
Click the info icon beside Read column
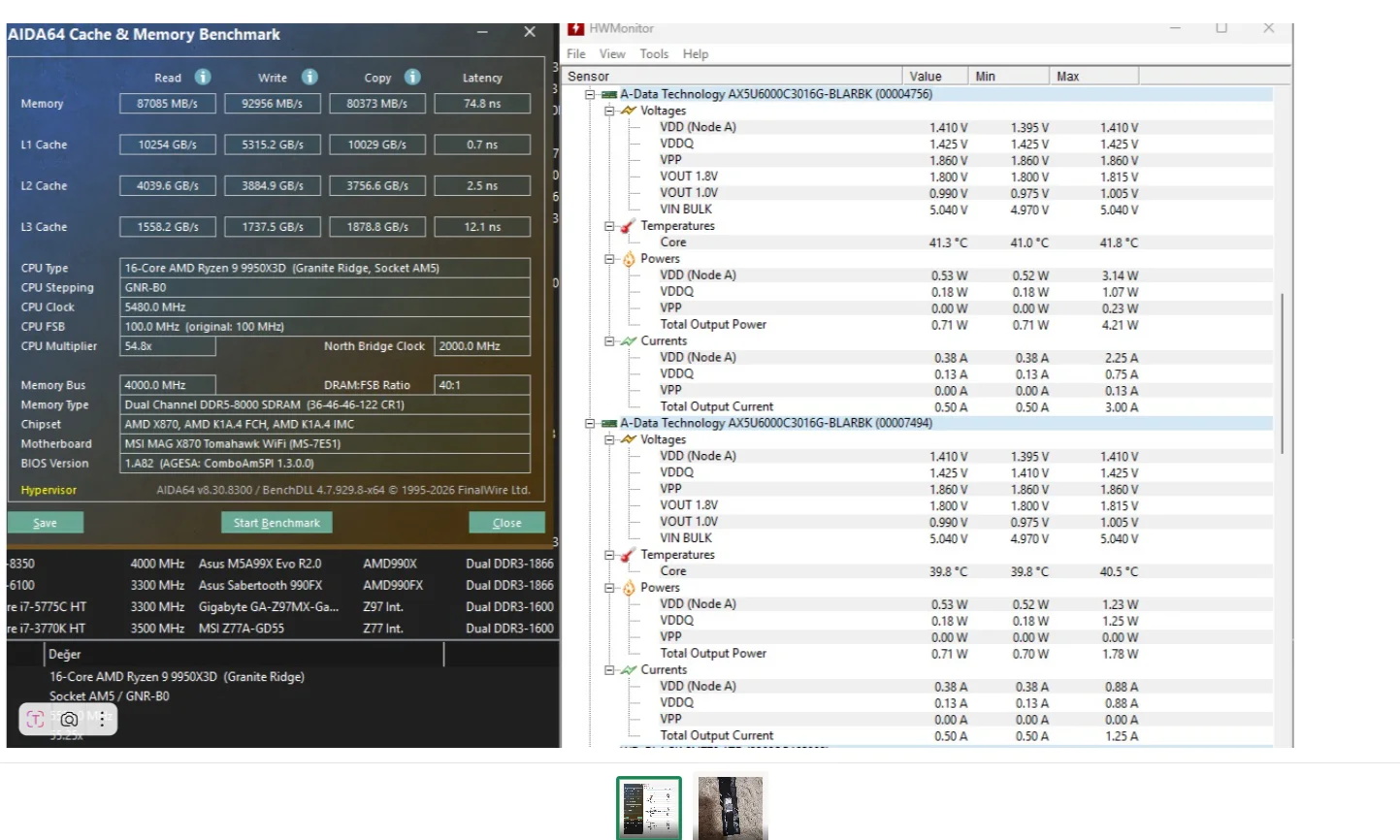coord(203,77)
